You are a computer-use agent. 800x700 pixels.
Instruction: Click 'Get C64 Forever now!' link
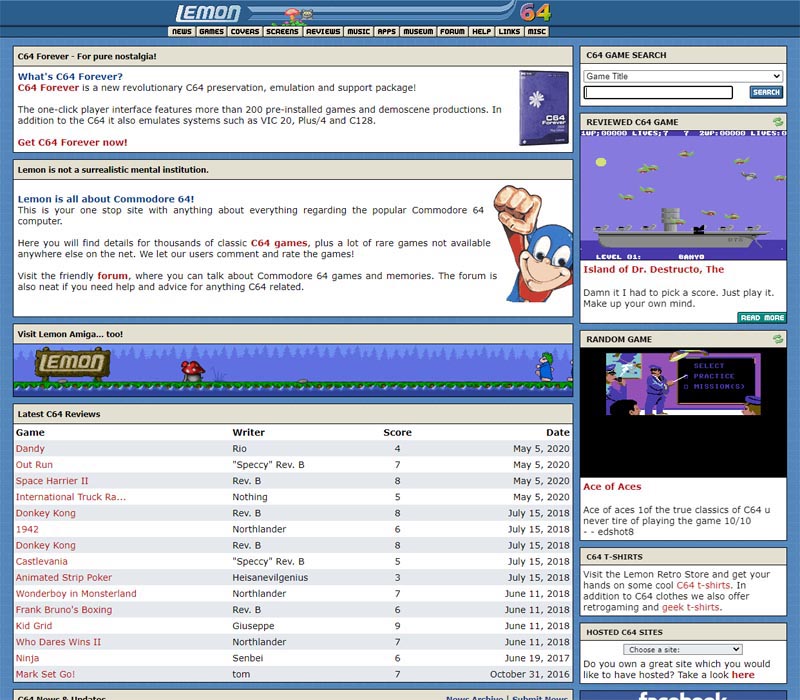click(x=72, y=142)
